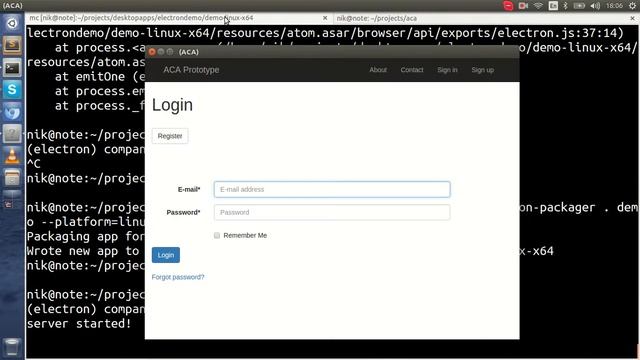Open the Terminal dock icon
This screenshot has width=640, height=360.
(12, 68)
